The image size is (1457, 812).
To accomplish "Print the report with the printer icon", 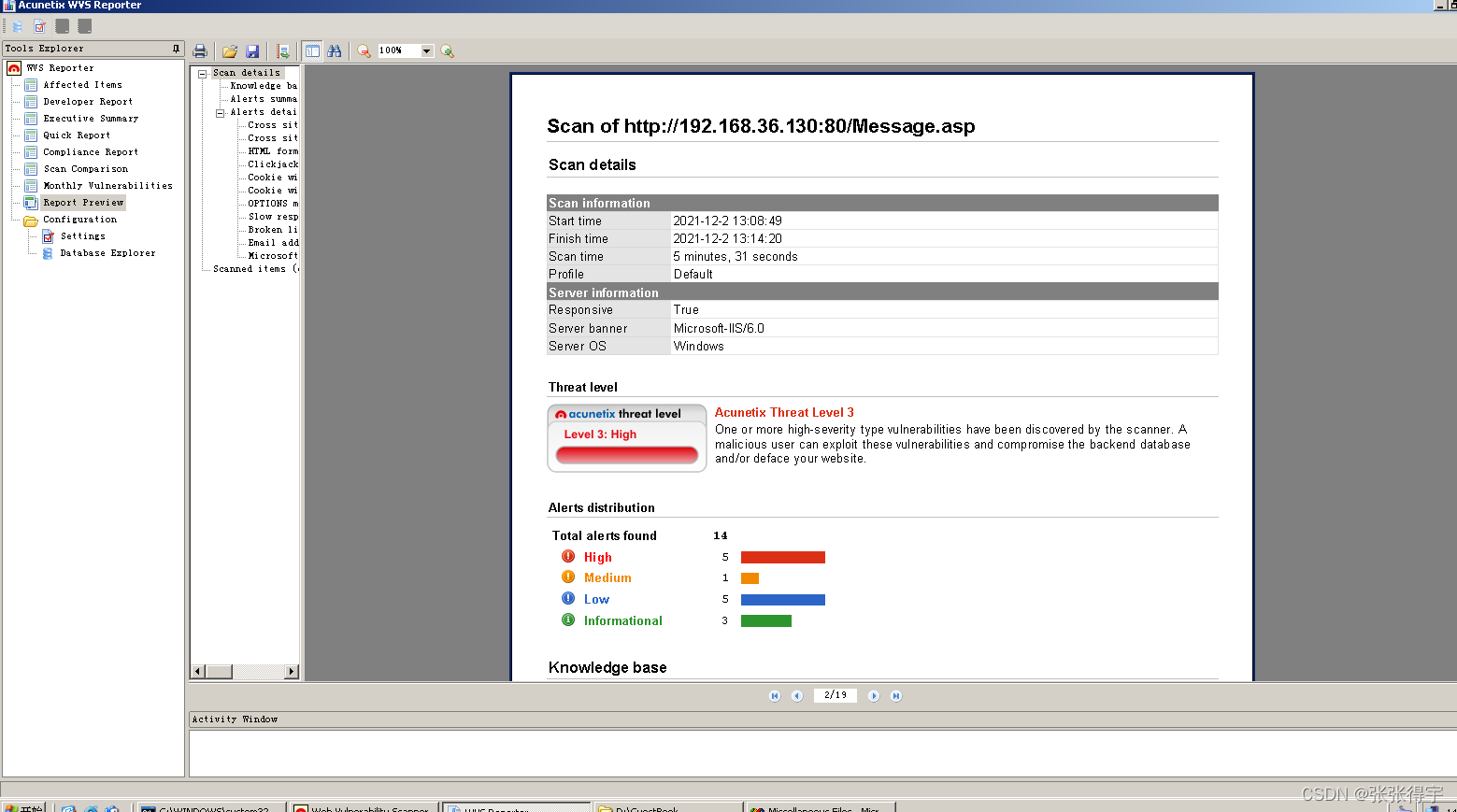I will click(x=200, y=51).
